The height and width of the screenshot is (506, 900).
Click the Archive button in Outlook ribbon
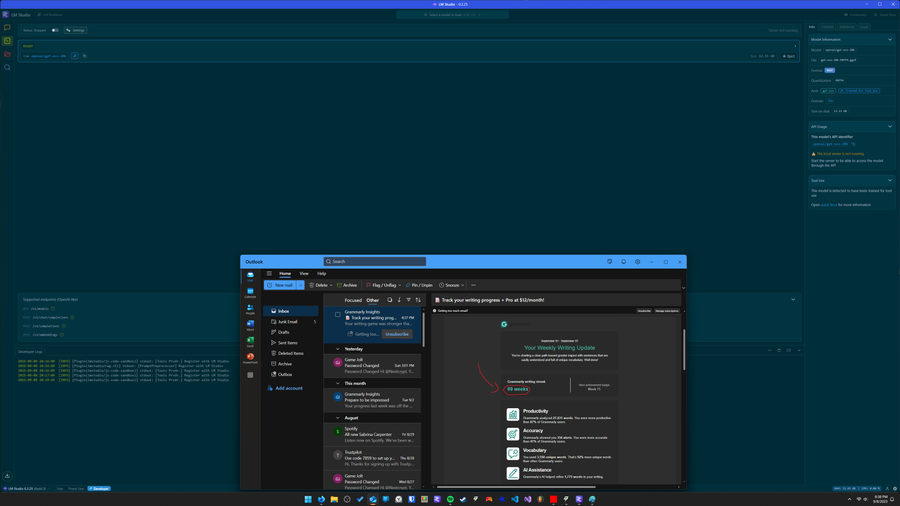(x=347, y=285)
